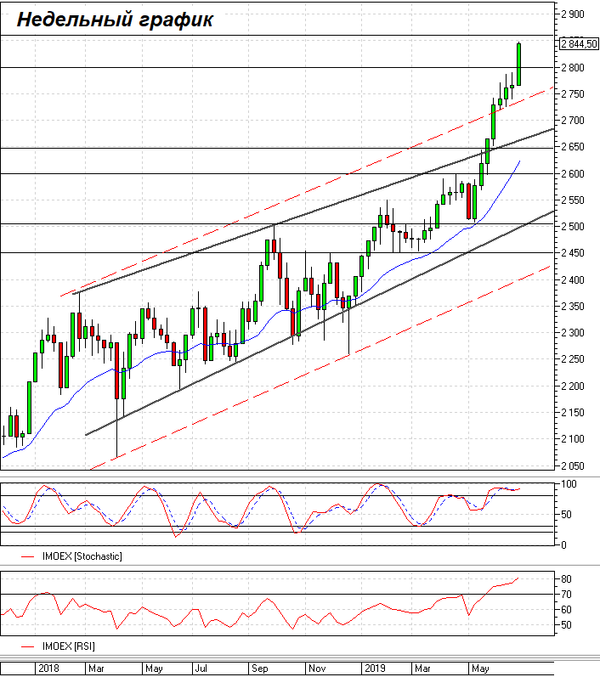Viewport: 600px width, 677px height.
Task: Click the 2018 label on the time axis
Action: (48, 668)
